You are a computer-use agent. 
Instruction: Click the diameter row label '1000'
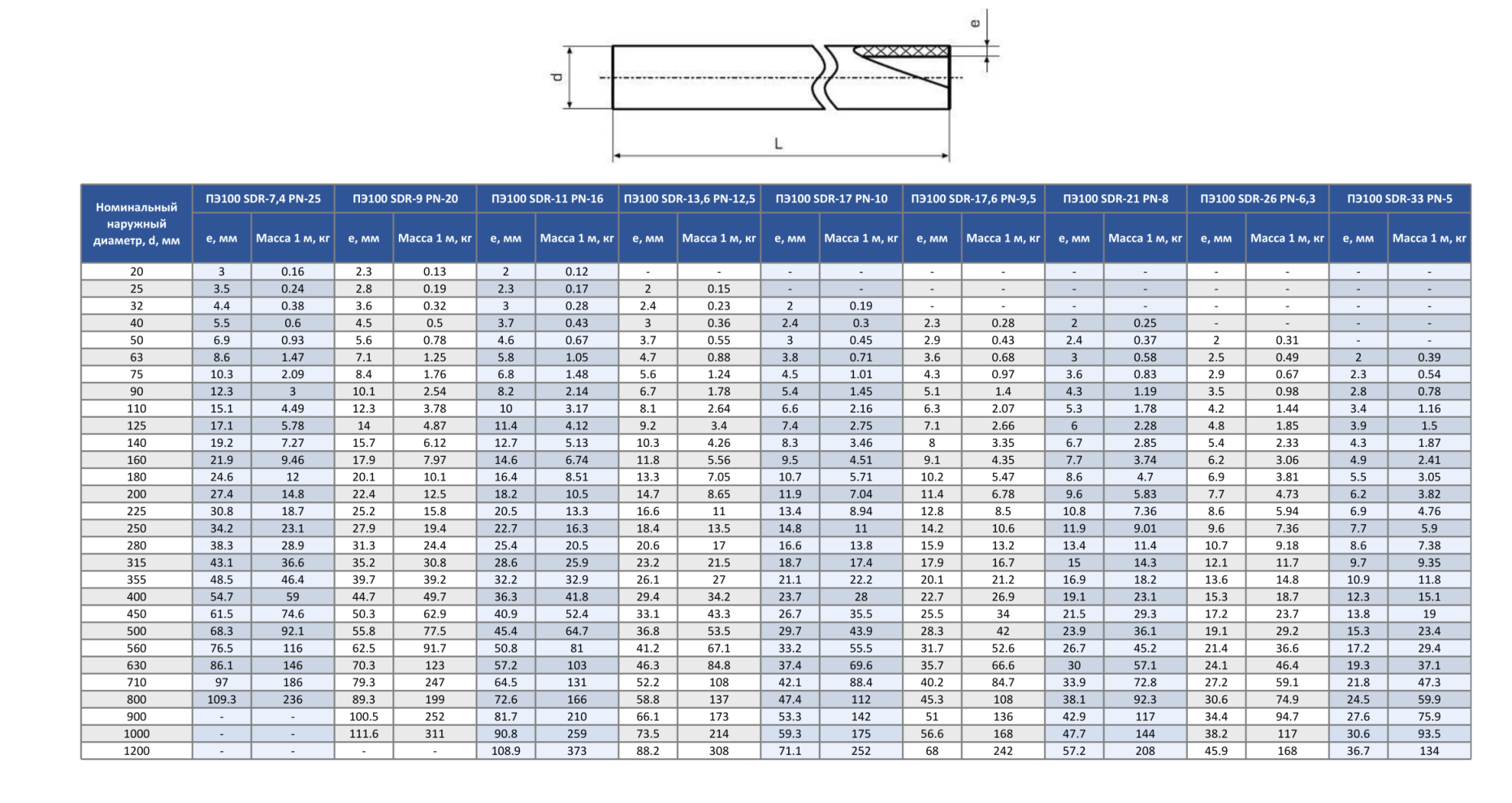click(136, 734)
